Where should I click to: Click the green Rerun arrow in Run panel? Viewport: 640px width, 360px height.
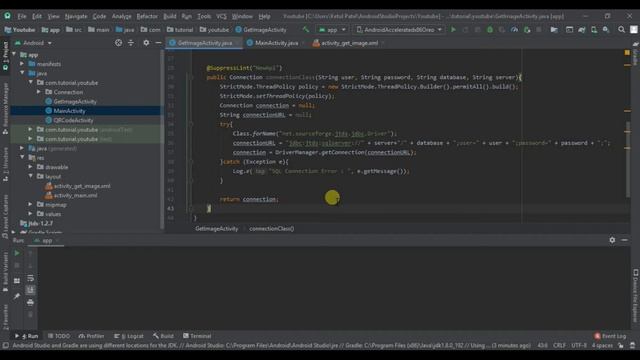17,253
